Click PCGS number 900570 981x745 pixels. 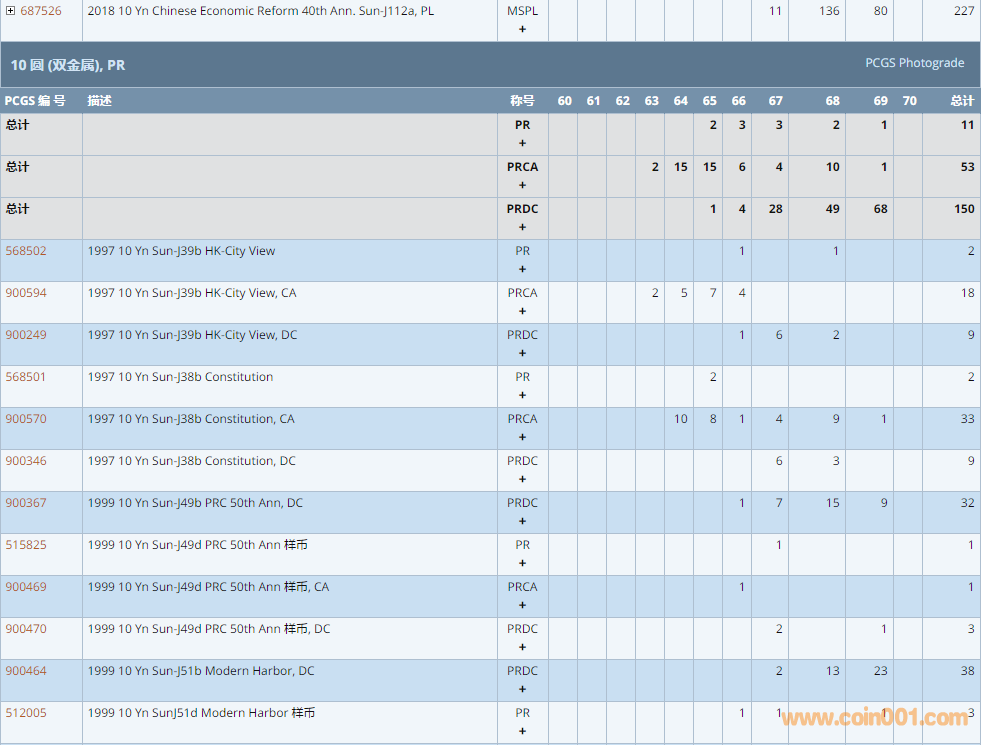pyautogui.click(x=25, y=419)
